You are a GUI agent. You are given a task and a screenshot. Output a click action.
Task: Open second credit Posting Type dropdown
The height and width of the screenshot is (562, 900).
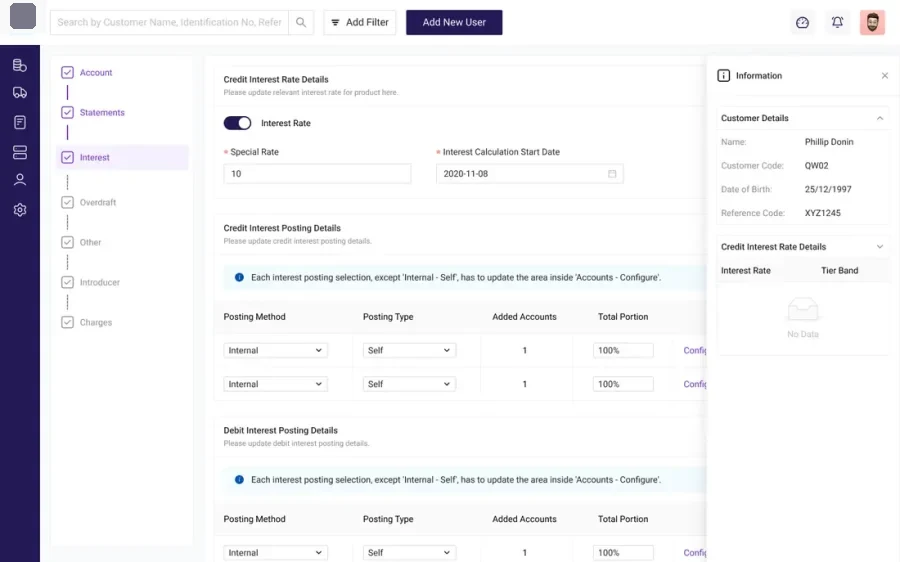pos(409,384)
